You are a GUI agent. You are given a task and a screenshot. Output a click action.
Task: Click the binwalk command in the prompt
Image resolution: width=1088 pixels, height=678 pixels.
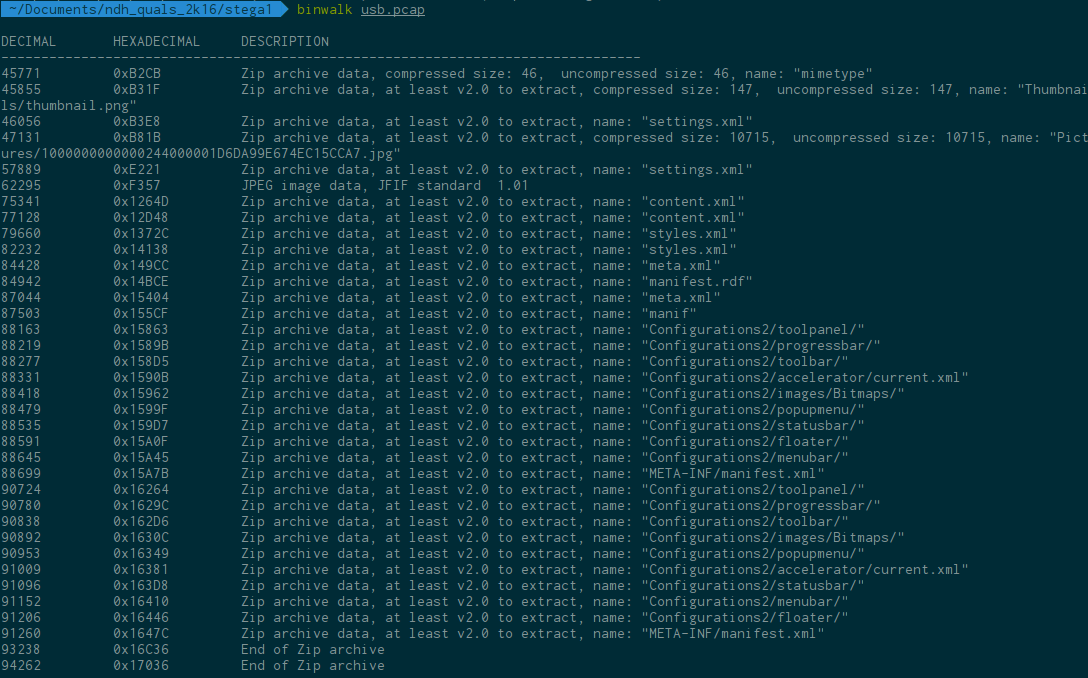[x=324, y=9]
